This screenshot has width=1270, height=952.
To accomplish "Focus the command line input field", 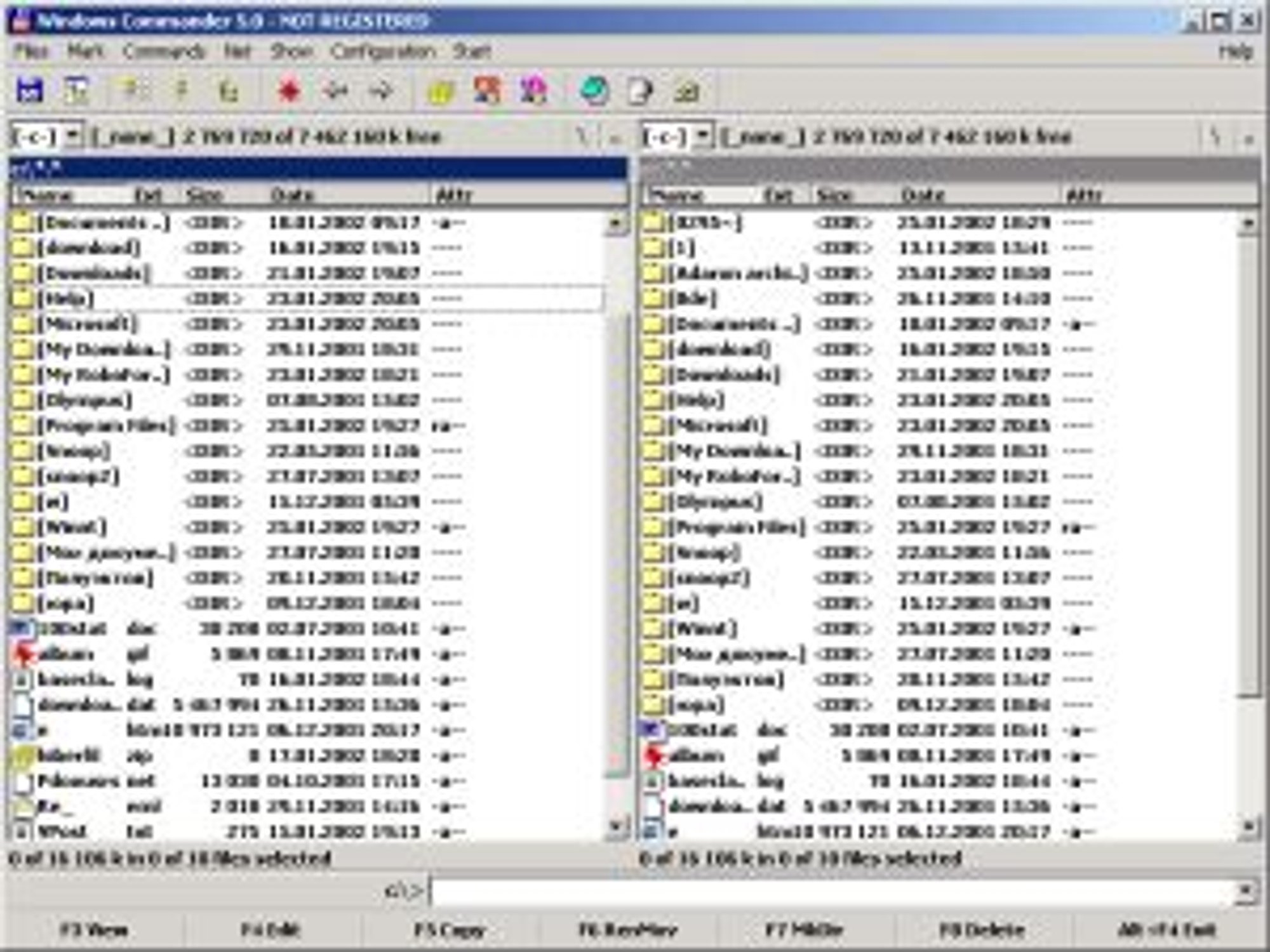I will (x=833, y=892).
